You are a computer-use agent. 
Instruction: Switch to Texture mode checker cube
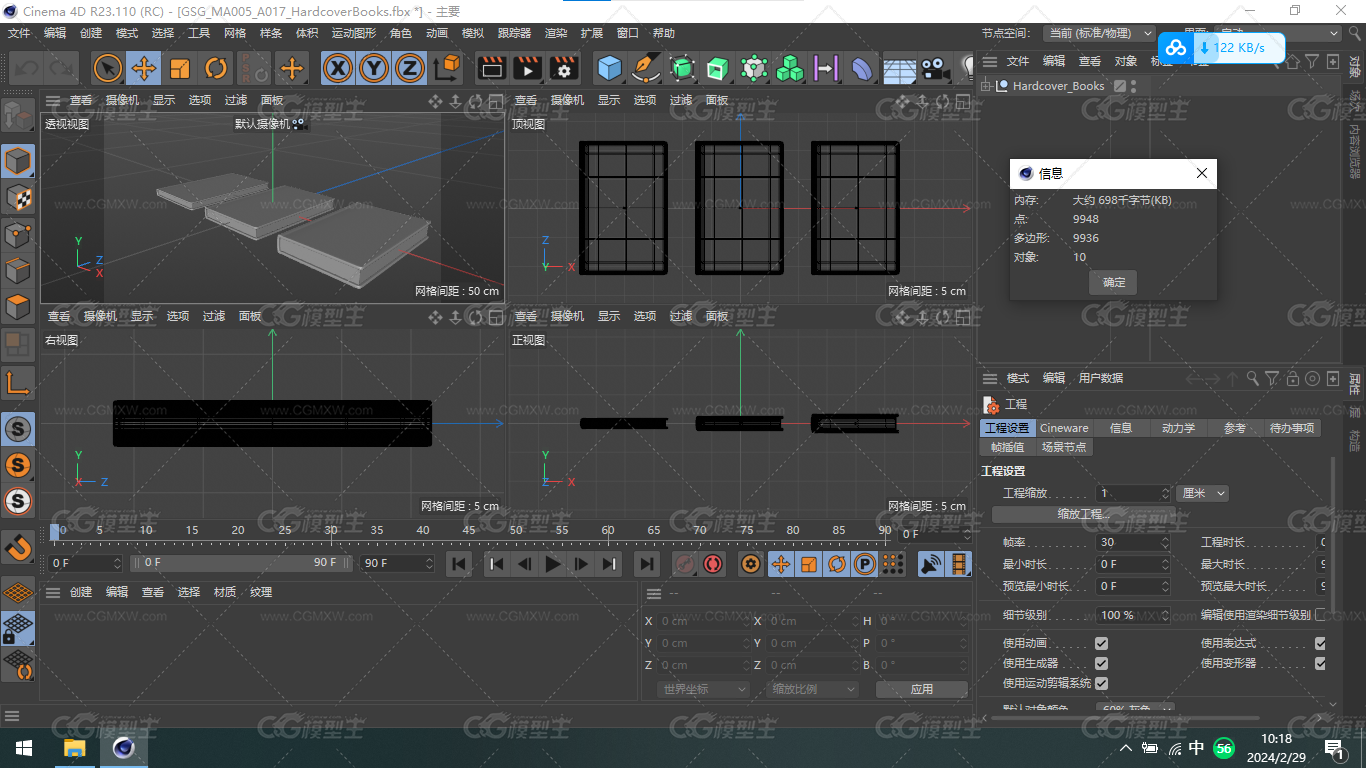click(18, 197)
